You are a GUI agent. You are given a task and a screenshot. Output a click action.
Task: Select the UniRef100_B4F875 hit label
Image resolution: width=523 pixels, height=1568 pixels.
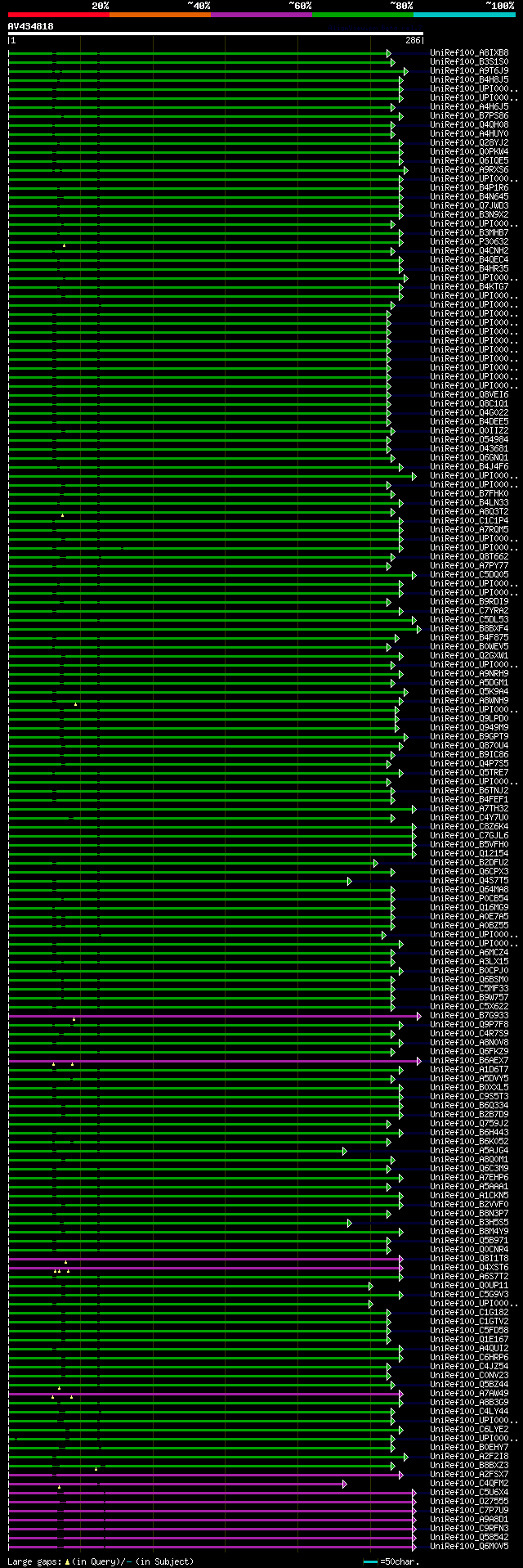click(x=469, y=638)
